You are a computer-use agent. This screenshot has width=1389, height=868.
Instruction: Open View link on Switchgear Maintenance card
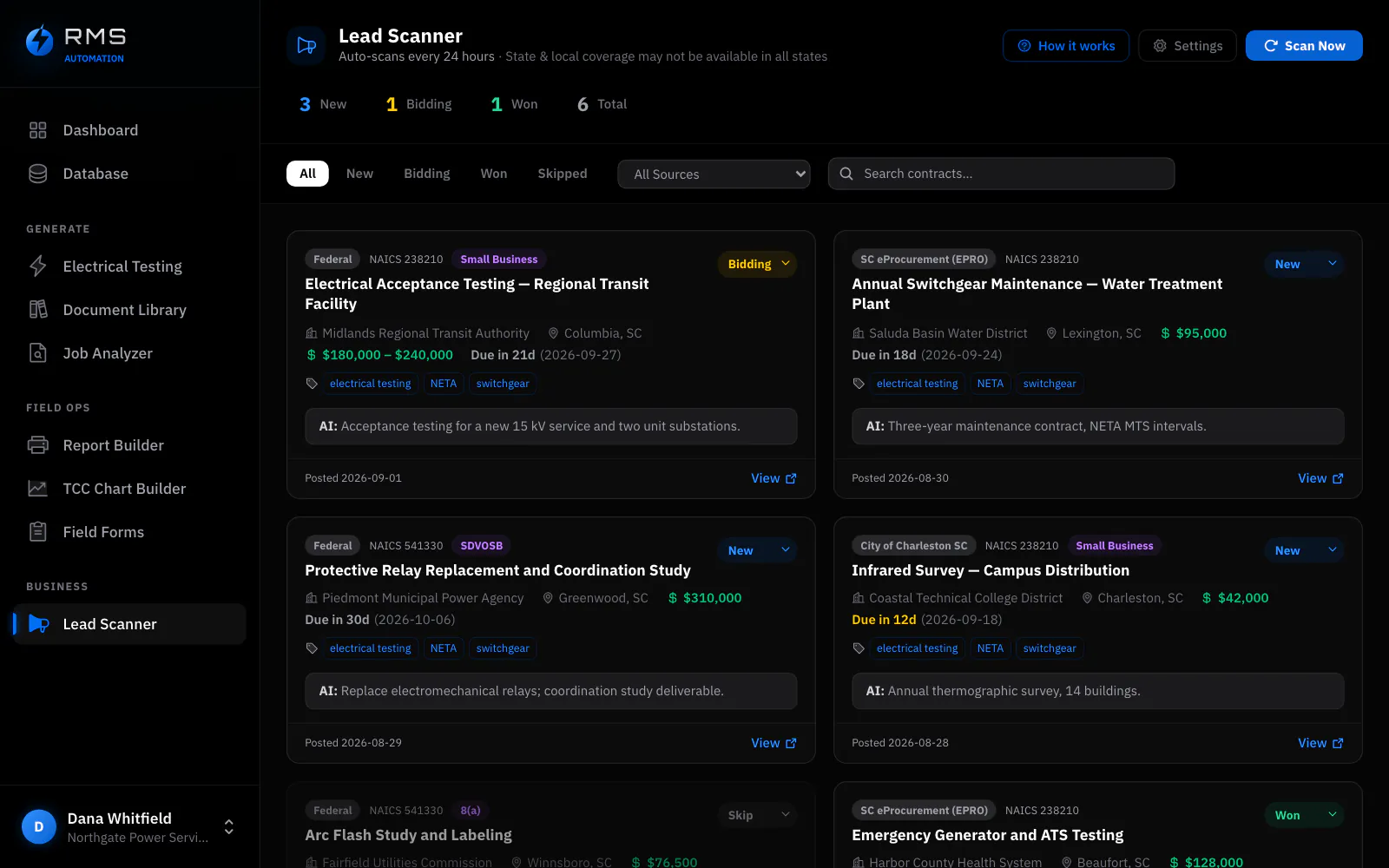click(1320, 478)
